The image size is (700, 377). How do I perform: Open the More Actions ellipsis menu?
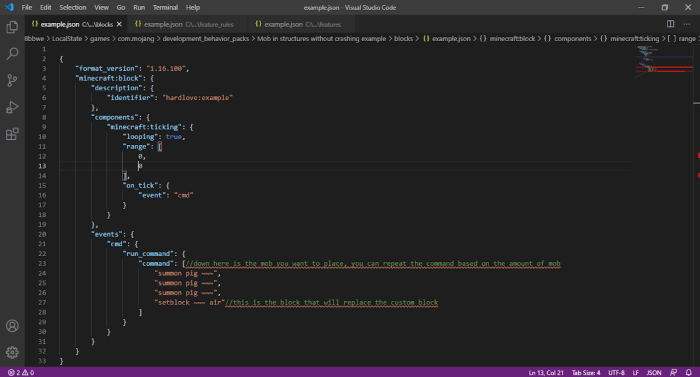tap(687, 24)
